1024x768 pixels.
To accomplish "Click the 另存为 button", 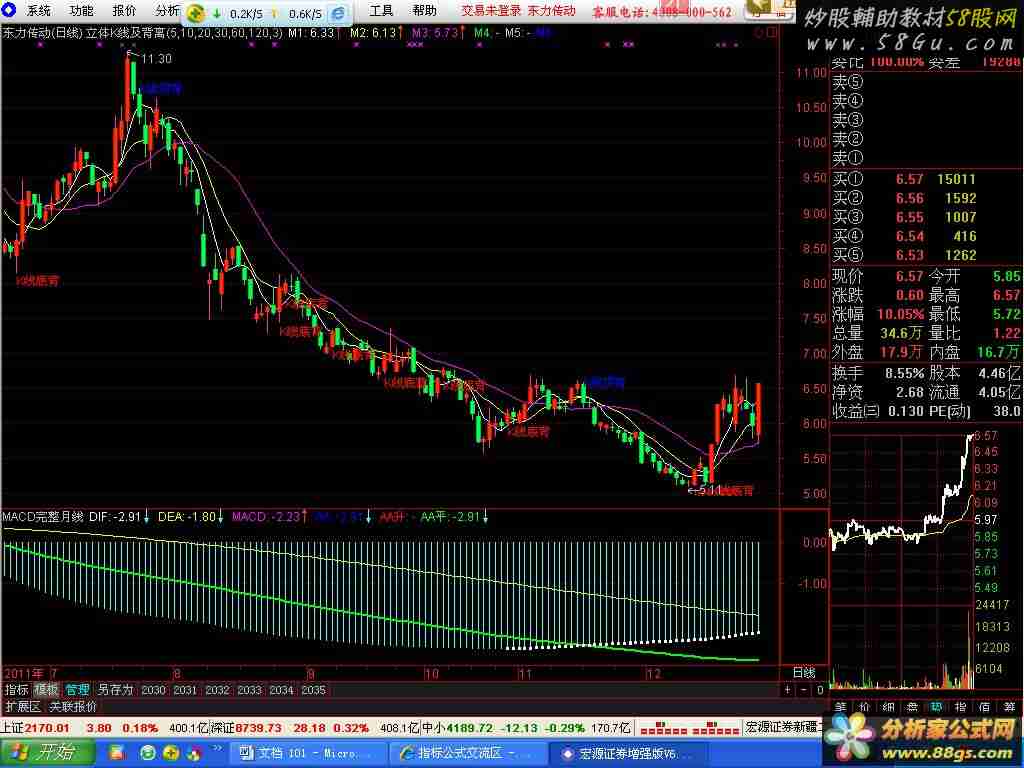I will pyautogui.click(x=115, y=690).
